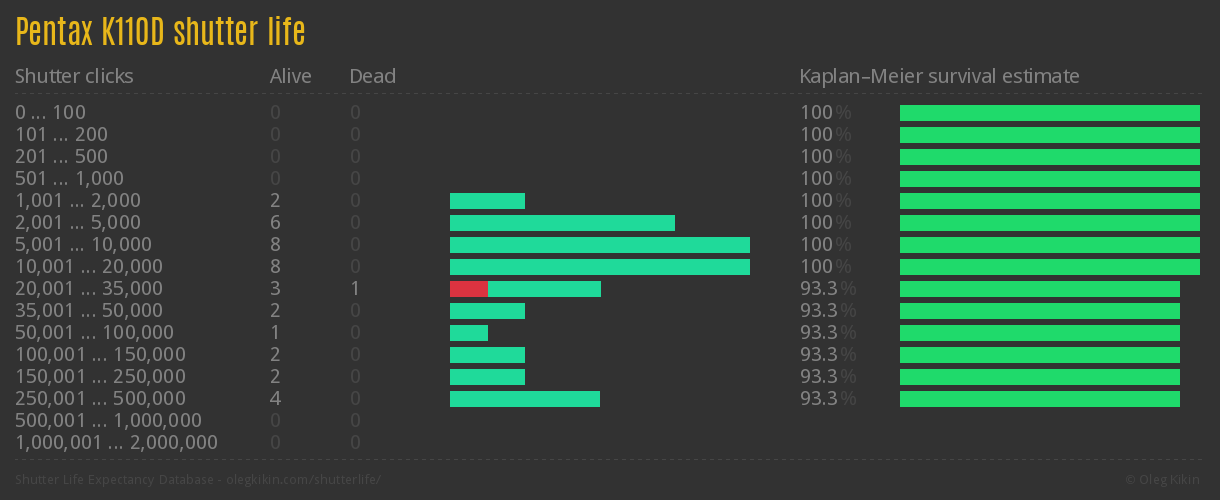The height and width of the screenshot is (500, 1220).
Task: Open the olegkikin.com/shutterlife footer link
Action: coord(197,479)
